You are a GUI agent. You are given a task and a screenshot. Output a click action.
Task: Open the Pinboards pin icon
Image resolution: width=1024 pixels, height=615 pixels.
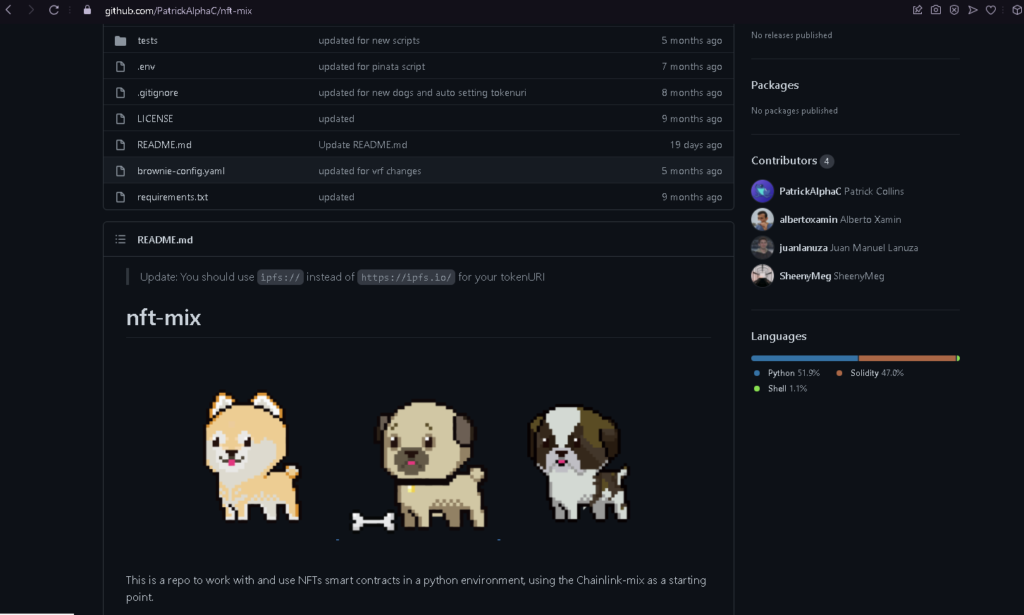[918, 10]
